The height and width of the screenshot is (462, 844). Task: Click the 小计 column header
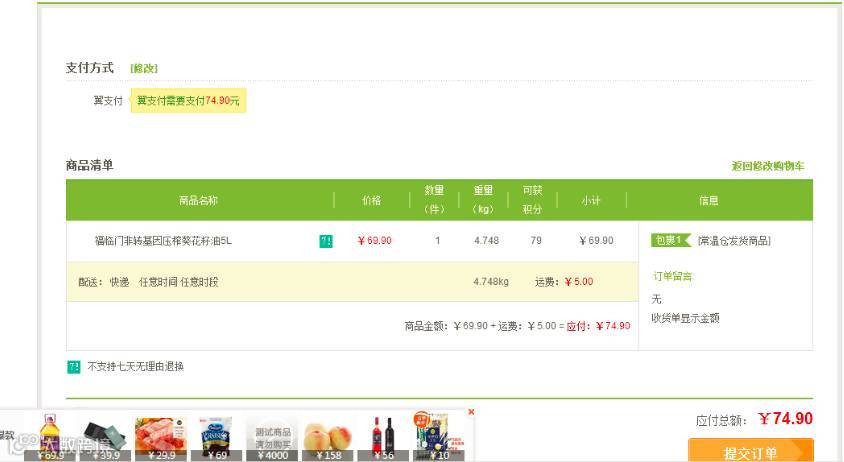click(x=590, y=200)
